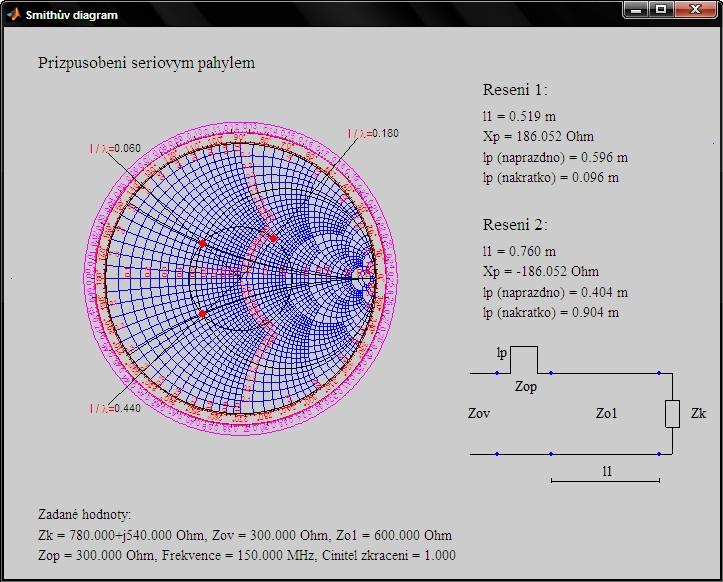Image resolution: width=723 pixels, height=582 pixels.
Task: Click the 'Reseni 2:' heading
Action: pyautogui.click(x=515, y=225)
